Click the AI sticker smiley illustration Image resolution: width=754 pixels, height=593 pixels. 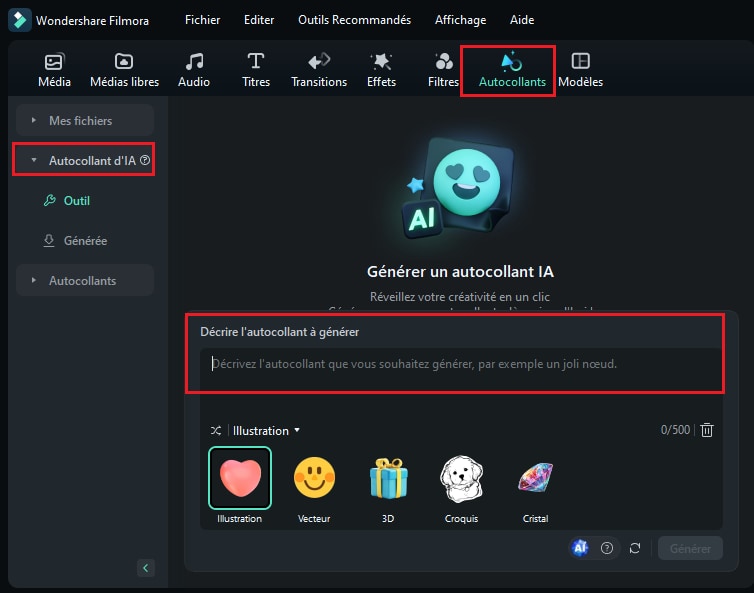point(459,189)
